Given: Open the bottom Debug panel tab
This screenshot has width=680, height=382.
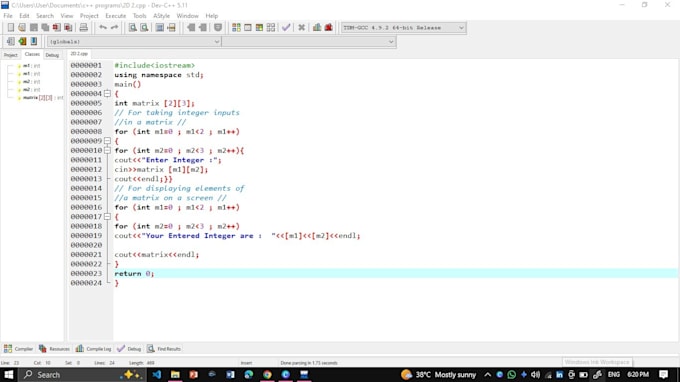Looking at the screenshot, I should pos(129,349).
